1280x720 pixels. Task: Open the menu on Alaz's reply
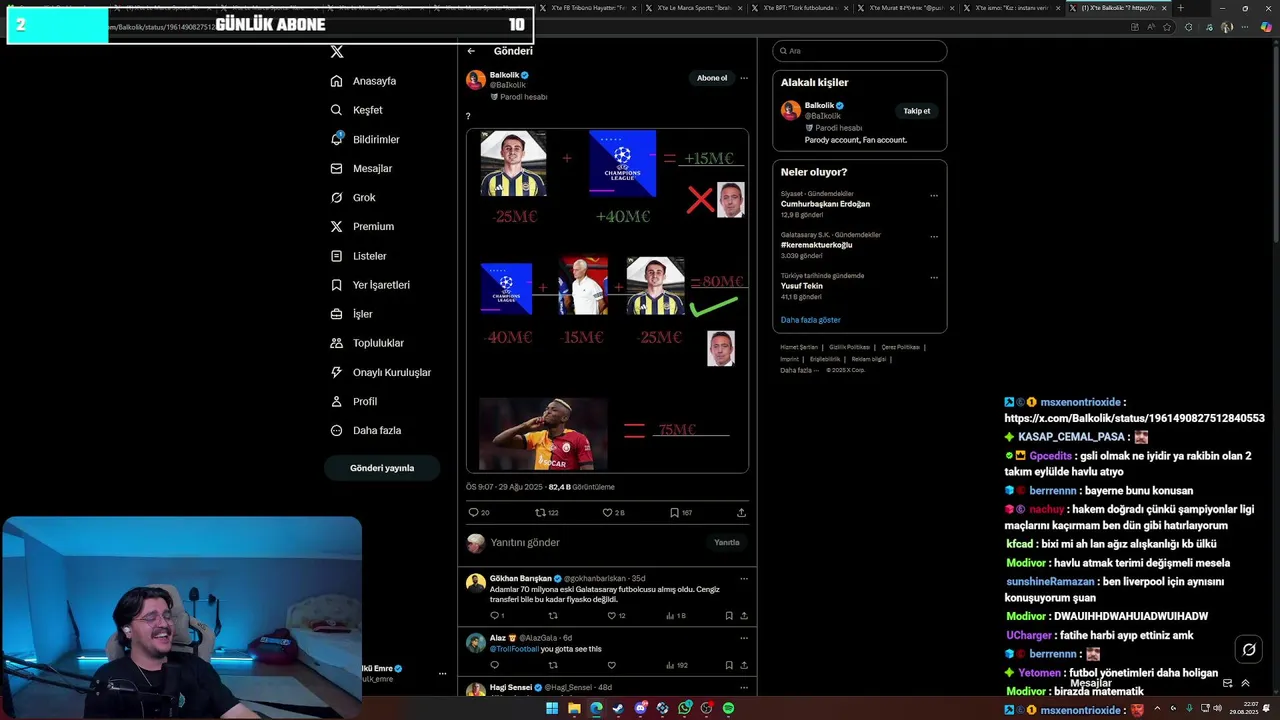point(743,637)
